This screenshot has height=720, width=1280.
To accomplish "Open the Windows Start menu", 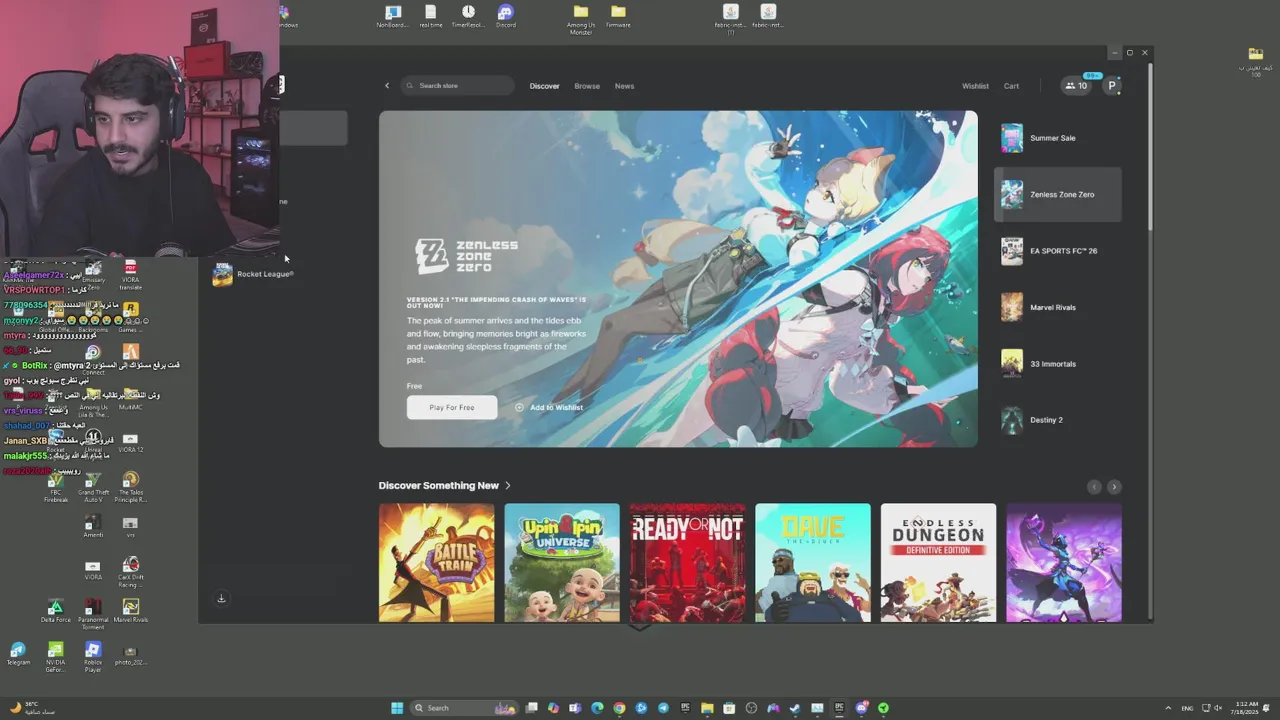I will pyautogui.click(x=397, y=708).
